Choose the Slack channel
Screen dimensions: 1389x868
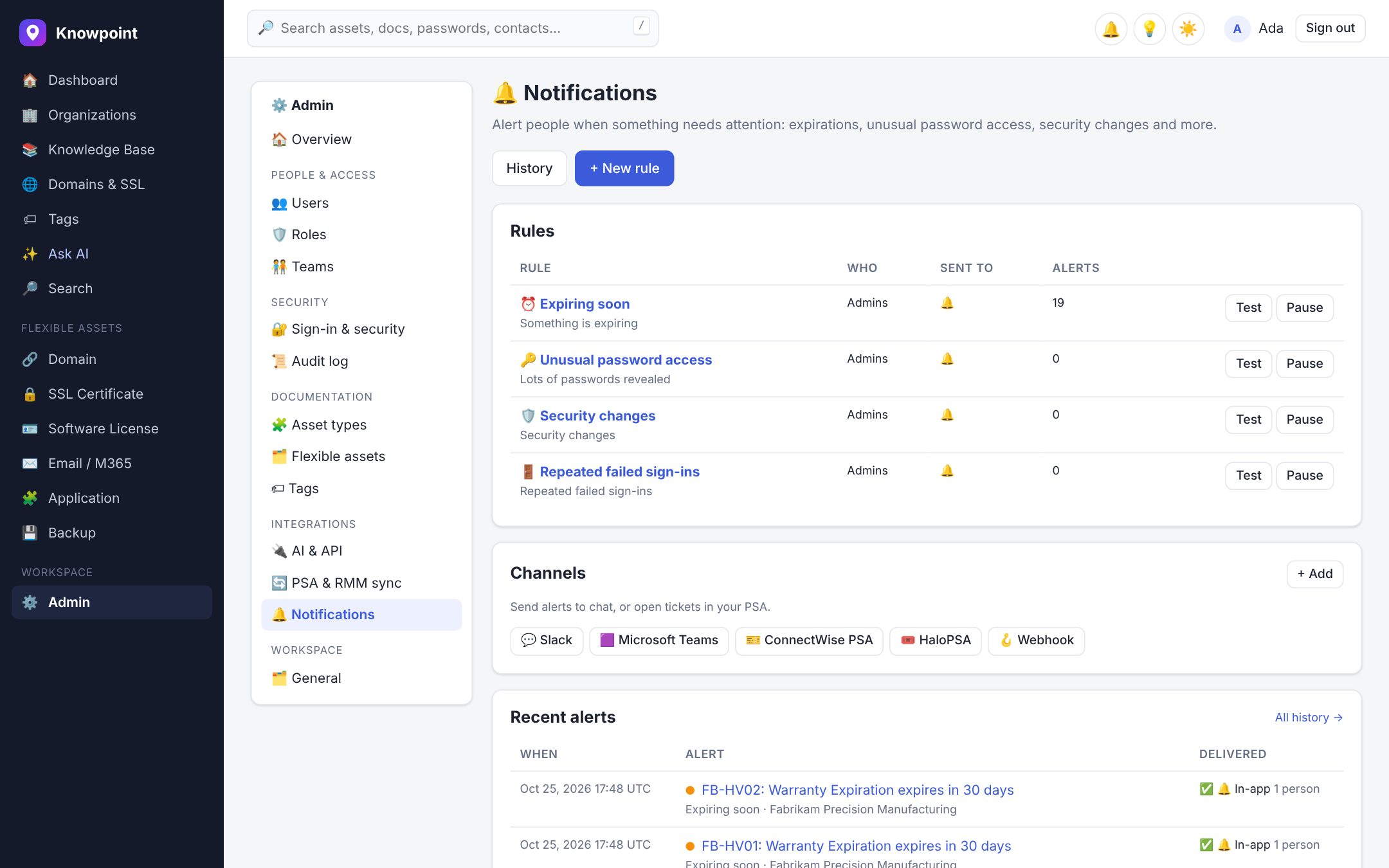[x=547, y=641]
